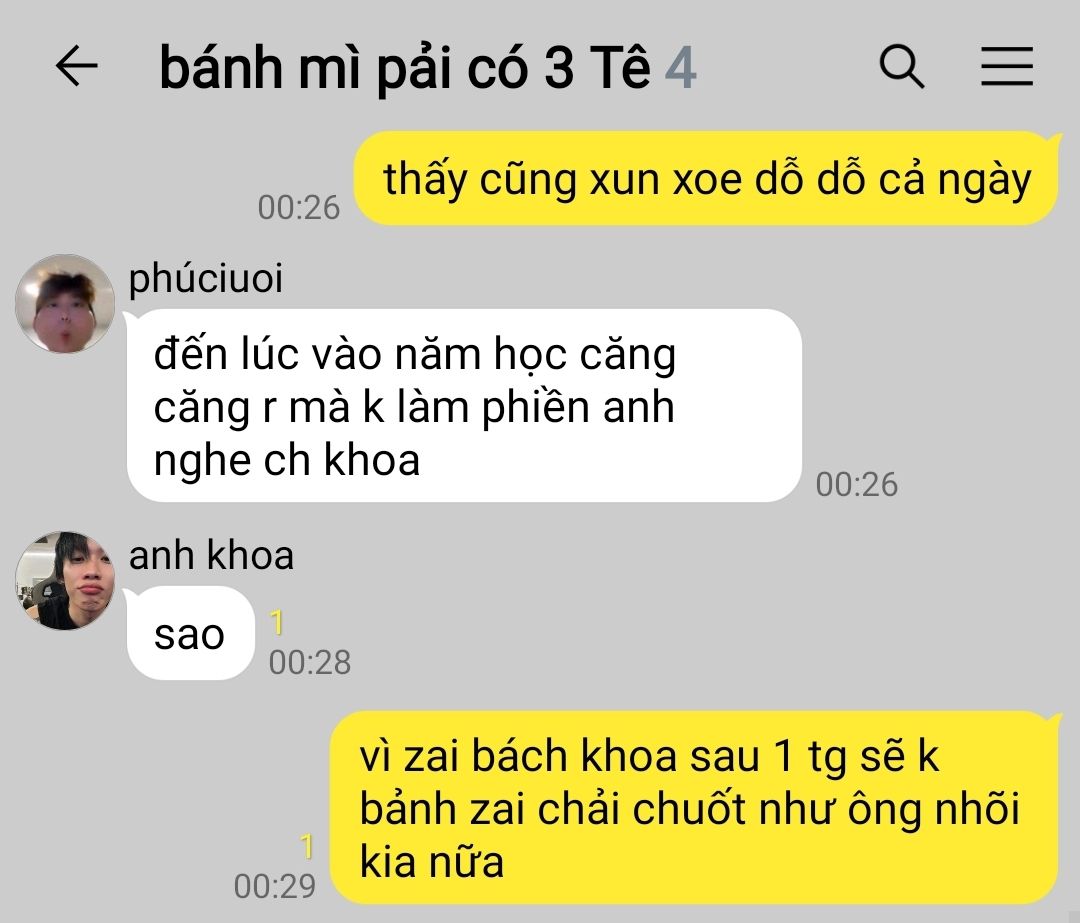Tap the 00:28 timestamp beside 'sao'
This screenshot has width=1080, height=923.
tap(310, 662)
